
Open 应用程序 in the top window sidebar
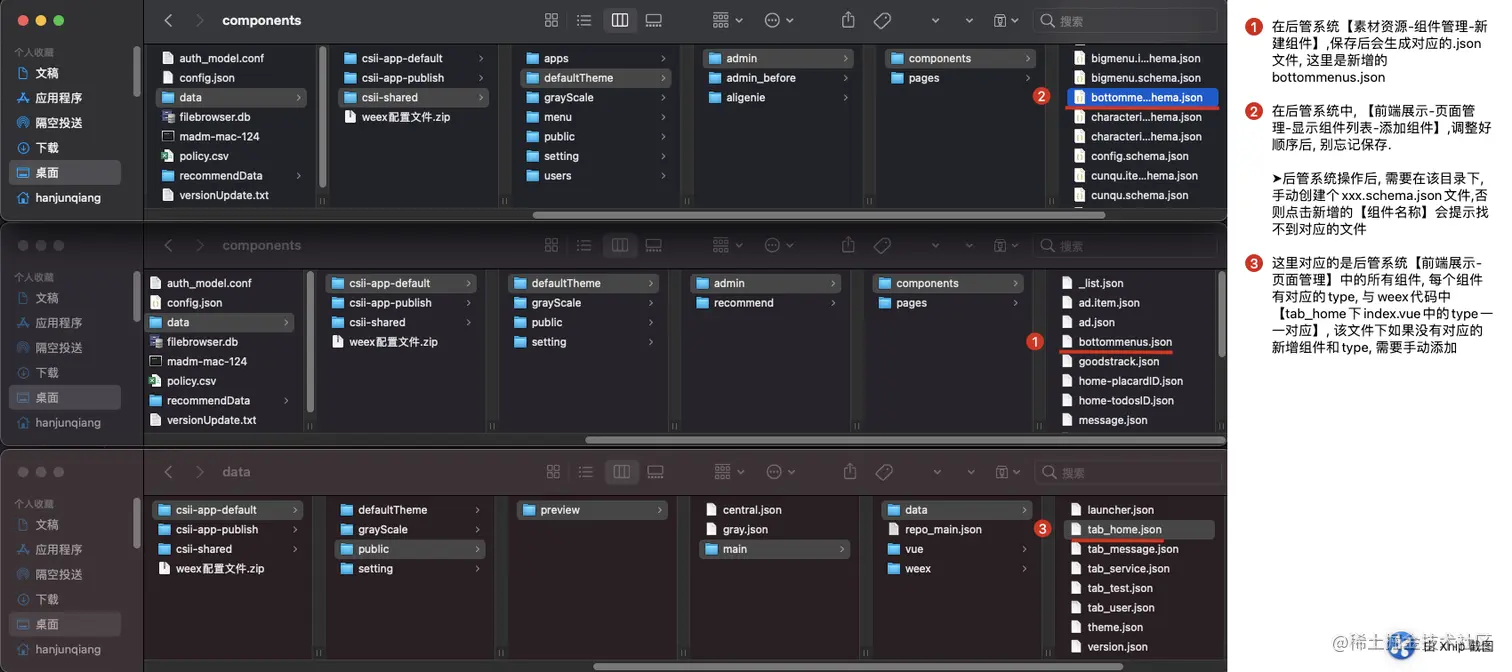pos(58,98)
